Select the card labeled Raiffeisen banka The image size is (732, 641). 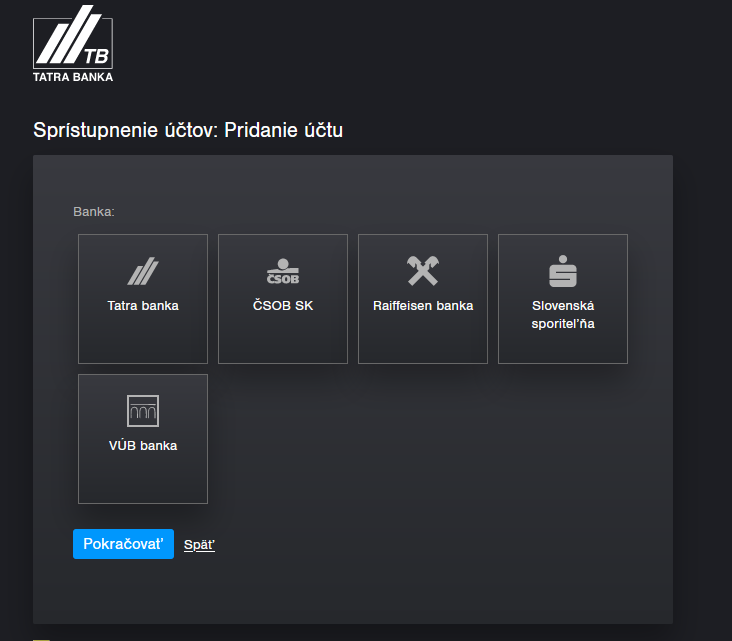point(423,299)
